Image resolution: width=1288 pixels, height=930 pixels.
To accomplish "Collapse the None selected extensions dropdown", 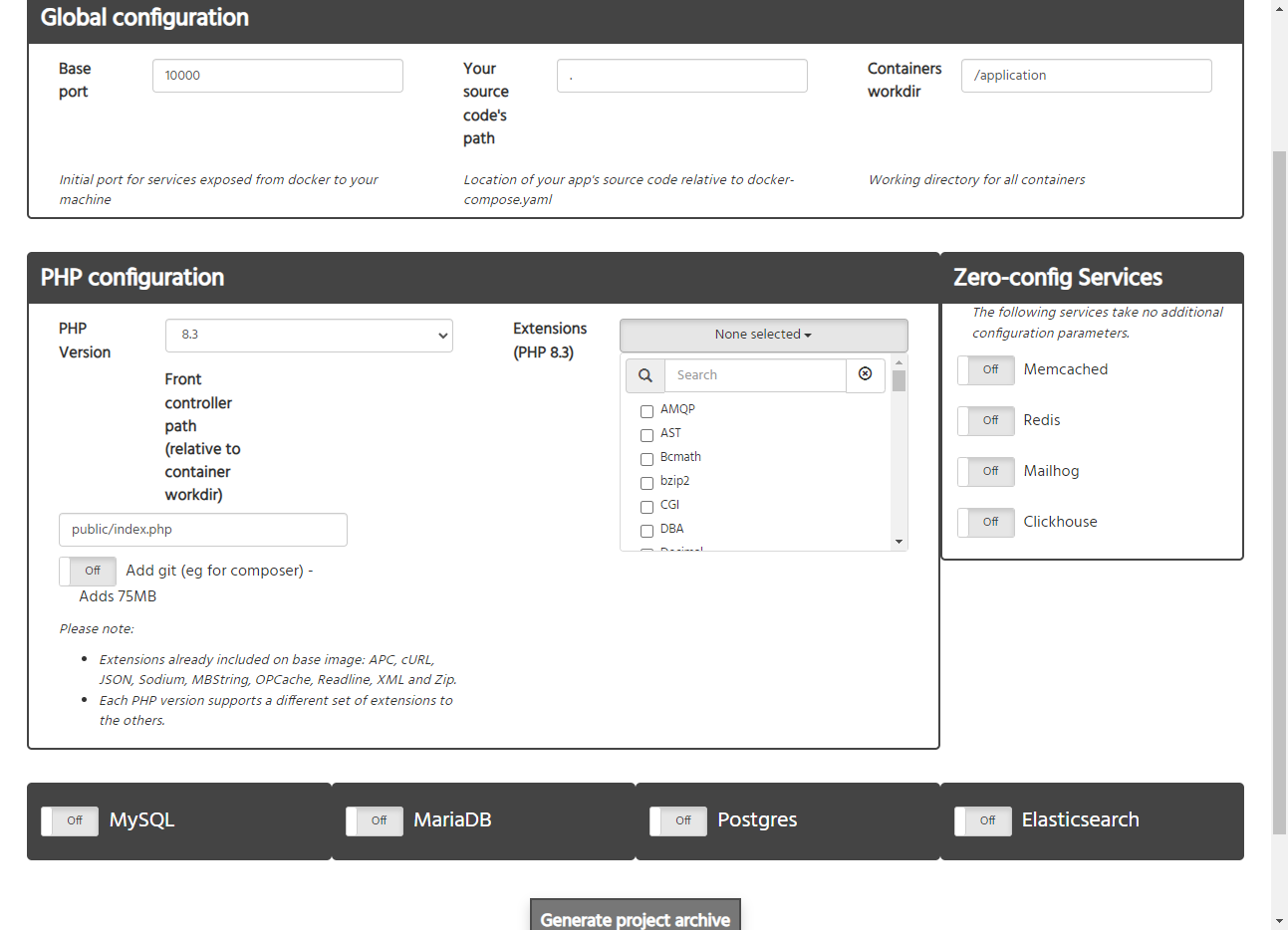I will [x=763, y=336].
